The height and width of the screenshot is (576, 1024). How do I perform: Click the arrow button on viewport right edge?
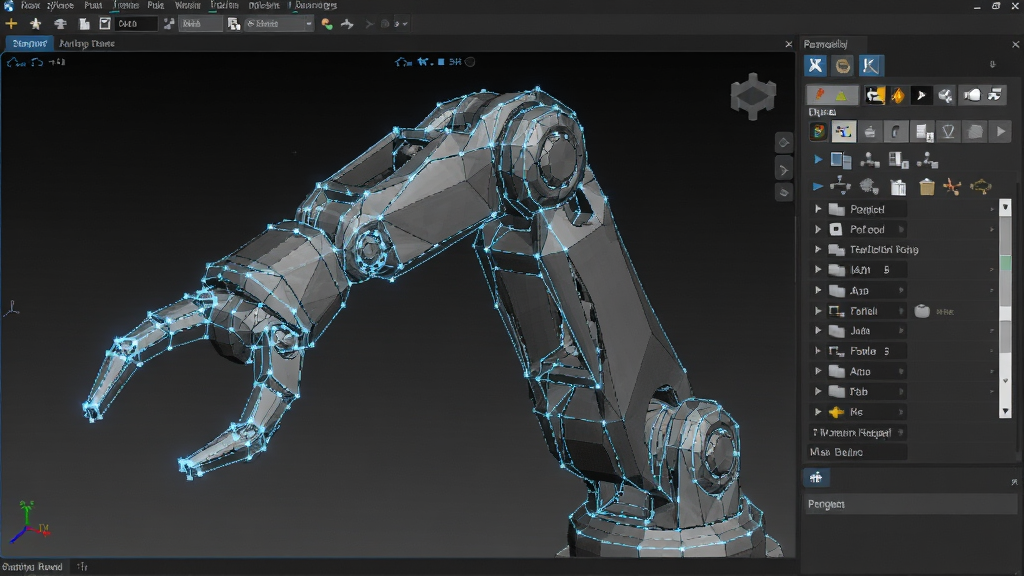(784, 170)
